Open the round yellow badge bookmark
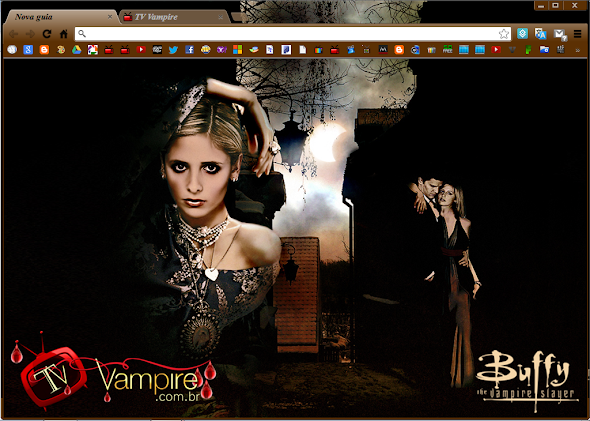590x421 pixels. pos(205,50)
